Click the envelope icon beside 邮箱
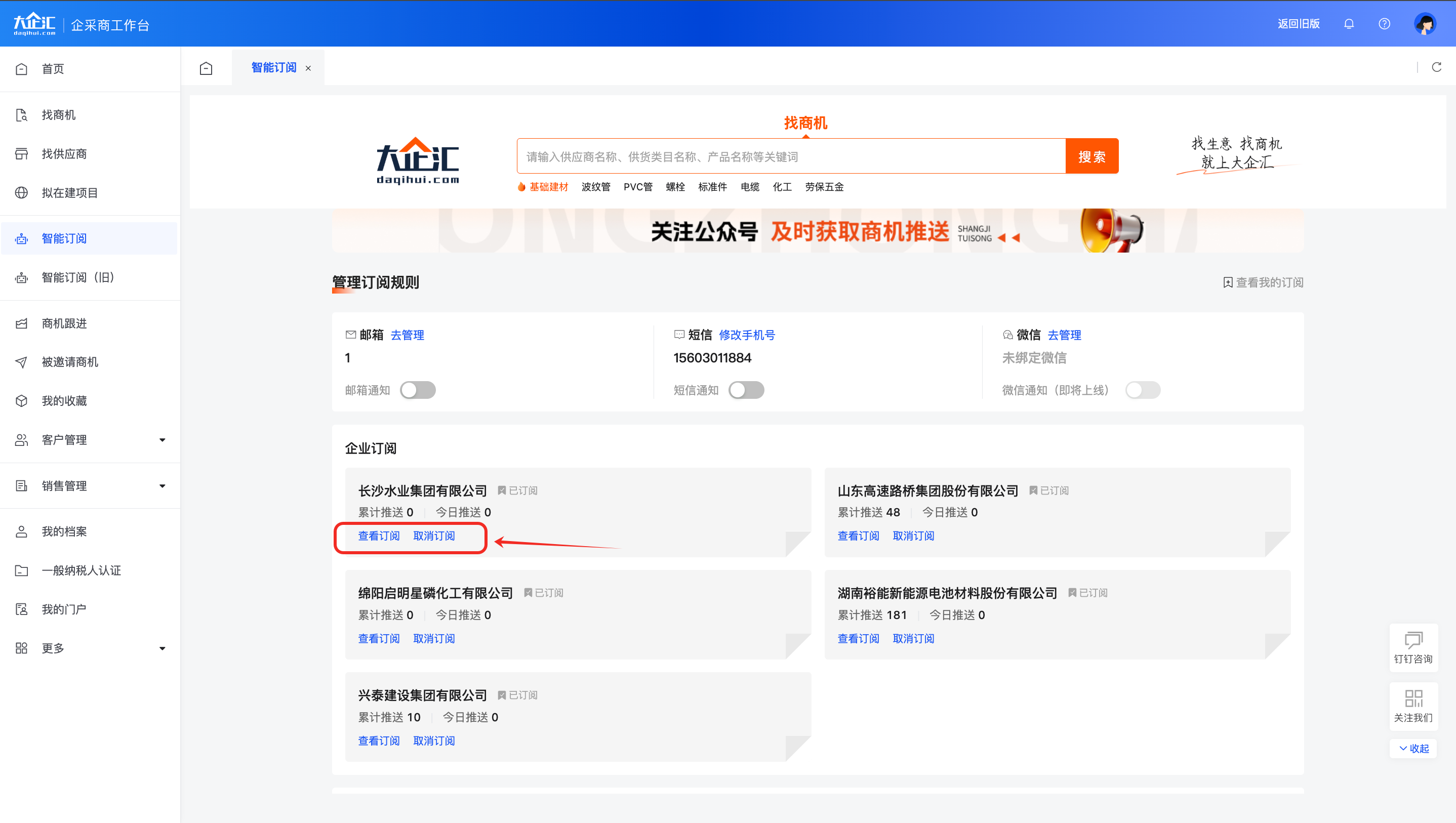 tap(350, 335)
